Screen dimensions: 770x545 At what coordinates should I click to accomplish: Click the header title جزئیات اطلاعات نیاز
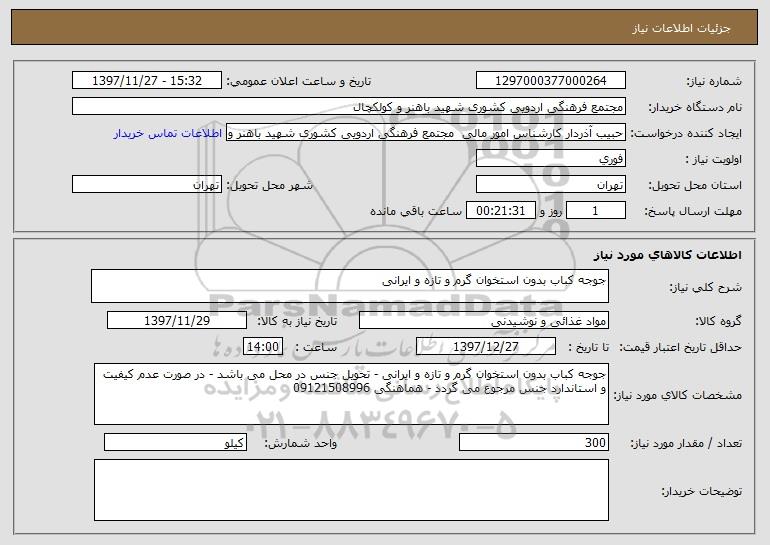tap(682, 28)
